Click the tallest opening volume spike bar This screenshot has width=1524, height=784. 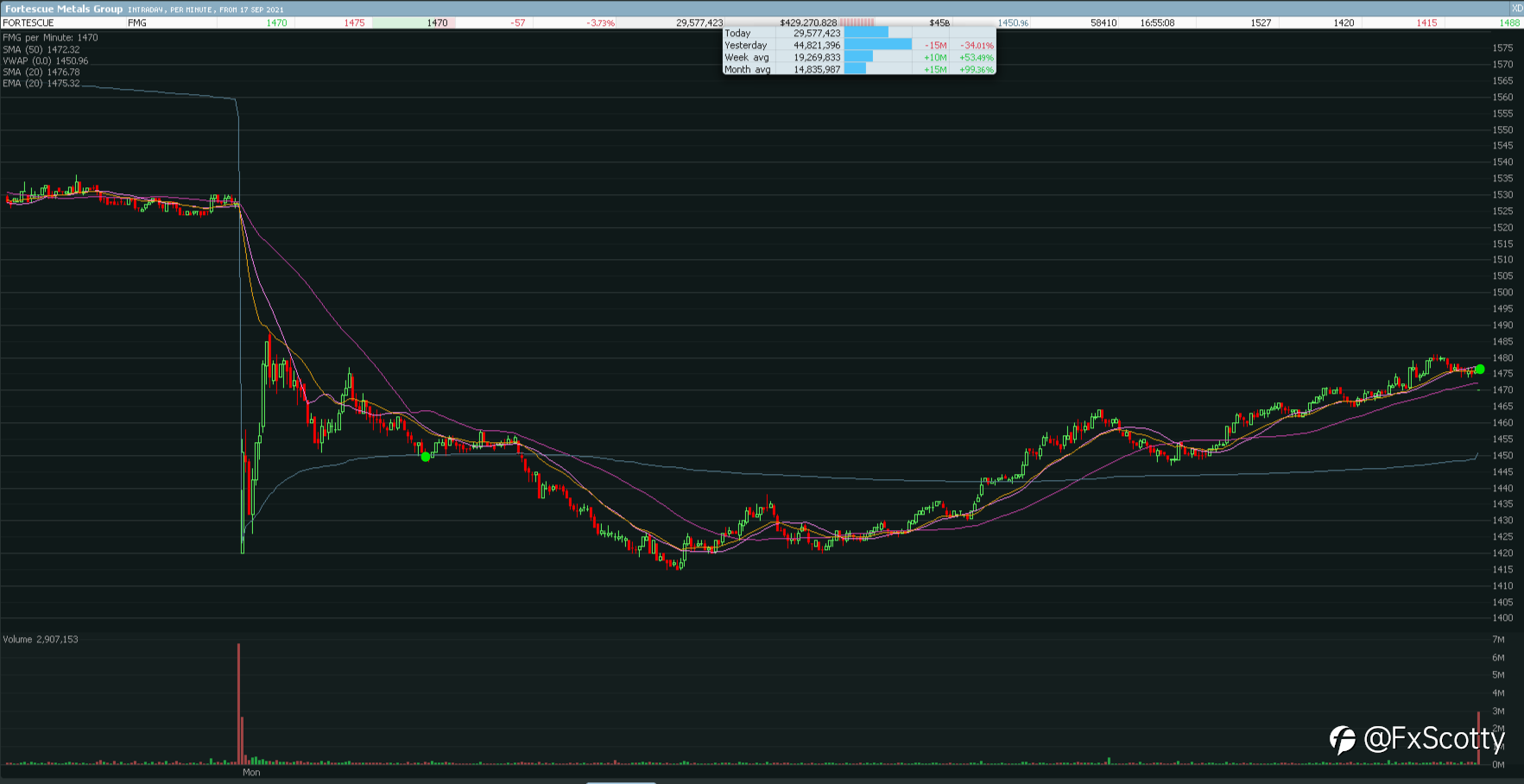point(239,704)
